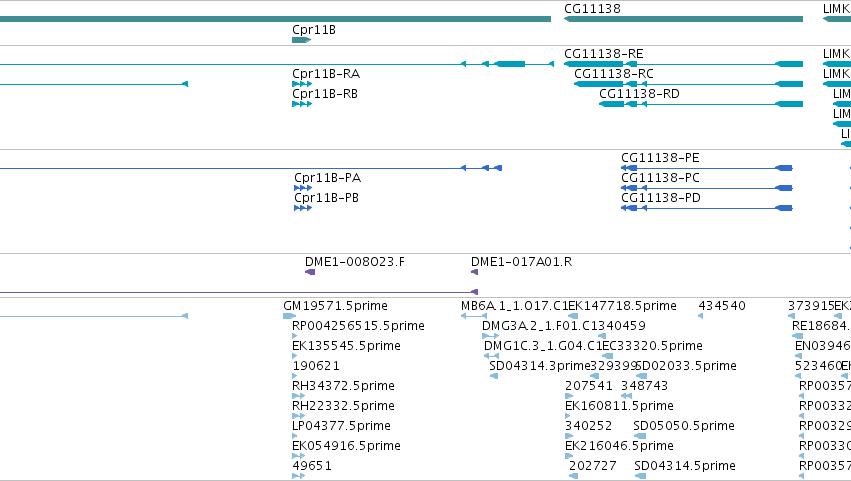Select the SD02033.5prime EST label
The image size is (851, 481).
686,366
